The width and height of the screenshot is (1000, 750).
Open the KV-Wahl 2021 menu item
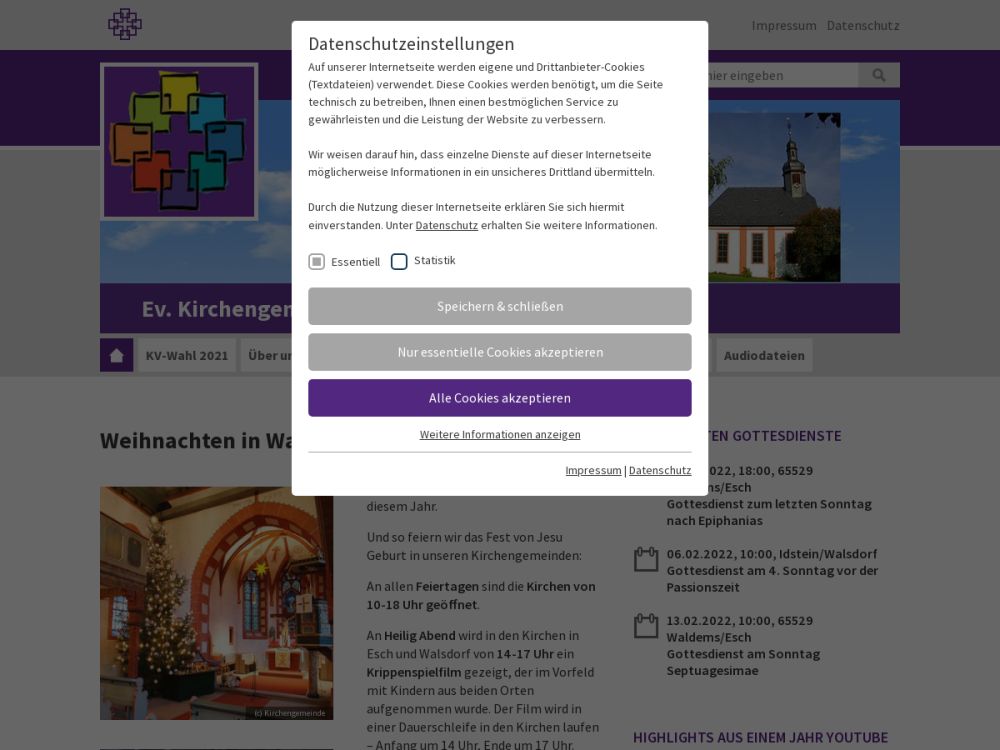[x=187, y=355]
